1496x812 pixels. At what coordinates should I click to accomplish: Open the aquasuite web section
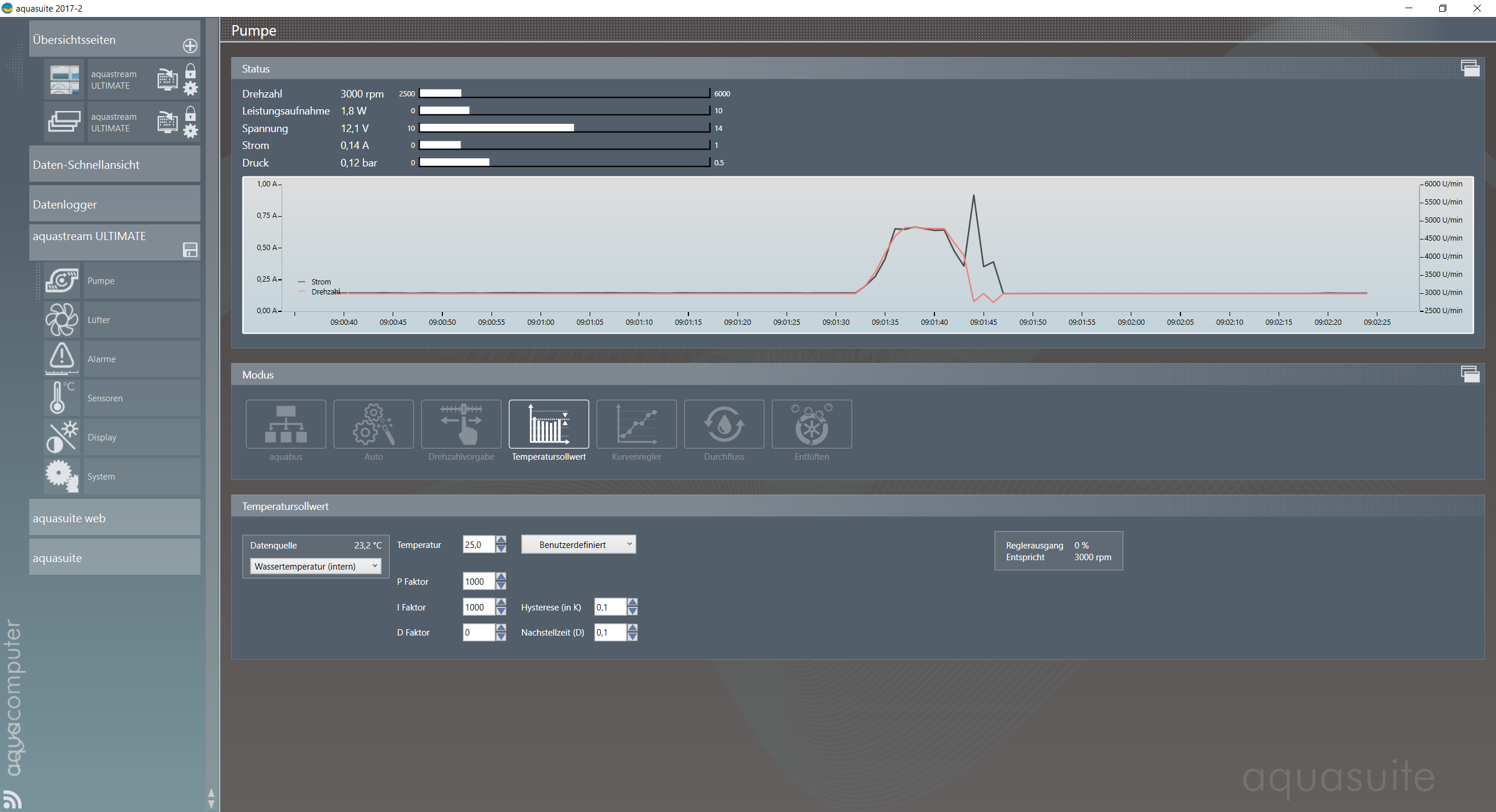click(x=115, y=518)
